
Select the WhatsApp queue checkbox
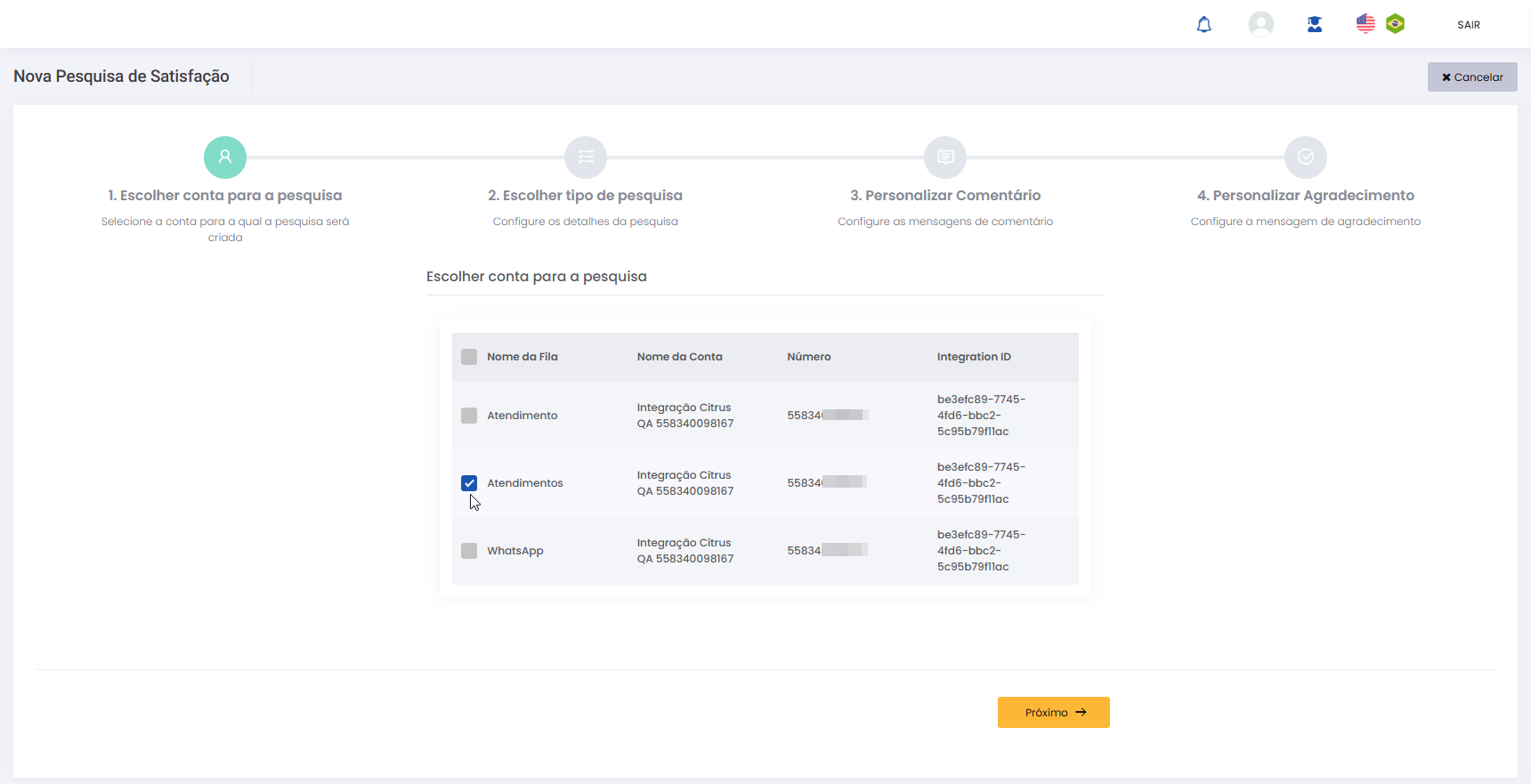tap(469, 551)
